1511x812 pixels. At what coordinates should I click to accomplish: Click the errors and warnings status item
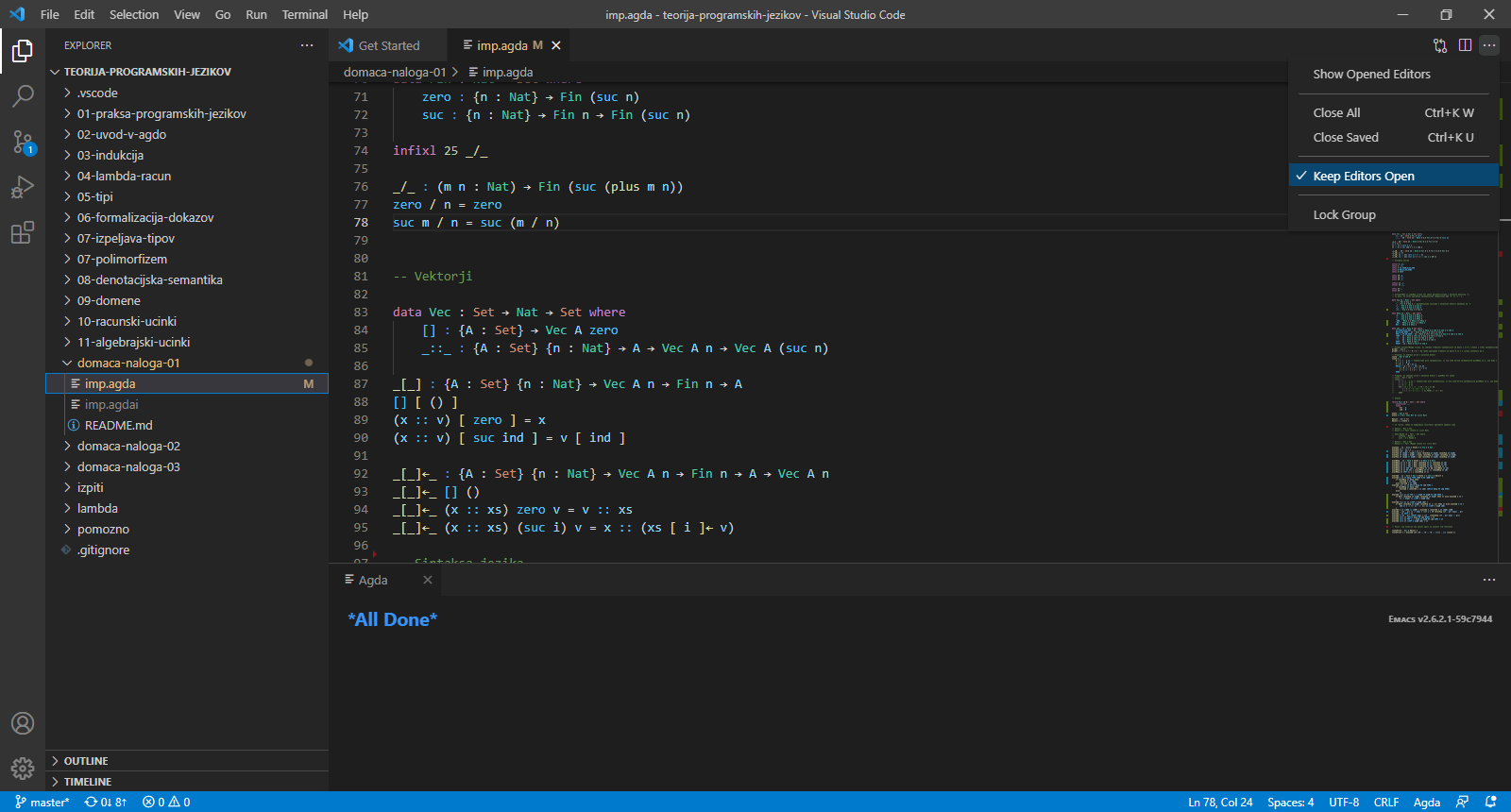click(x=166, y=802)
